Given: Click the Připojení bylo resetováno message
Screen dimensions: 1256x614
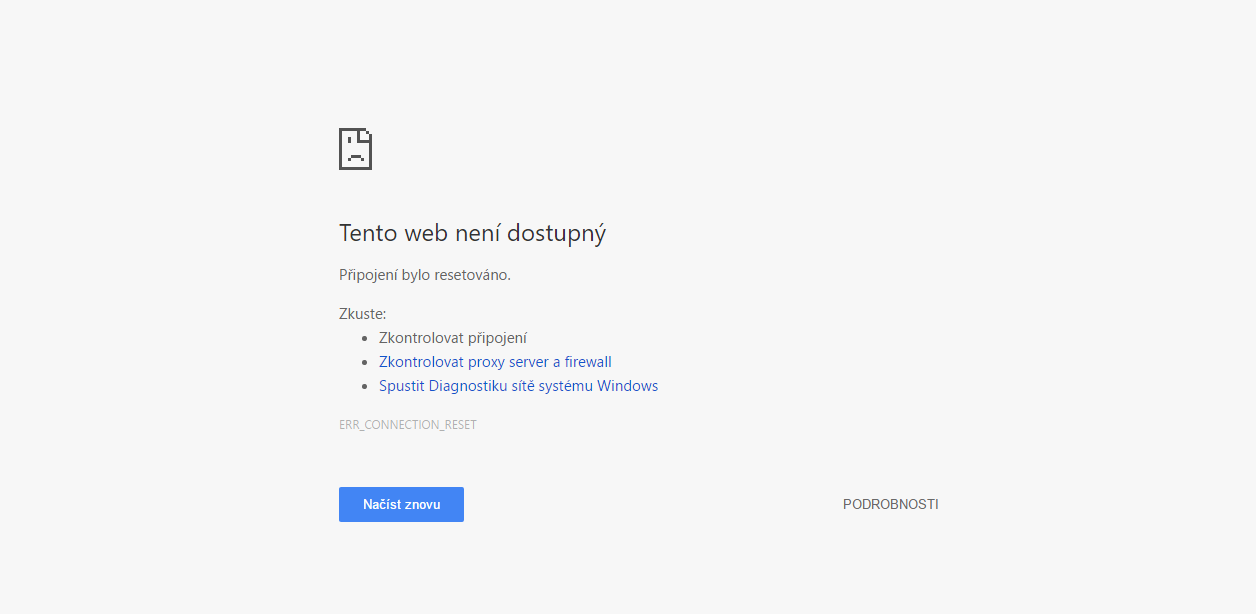Looking at the screenshot, I should (x=425, y=275).
